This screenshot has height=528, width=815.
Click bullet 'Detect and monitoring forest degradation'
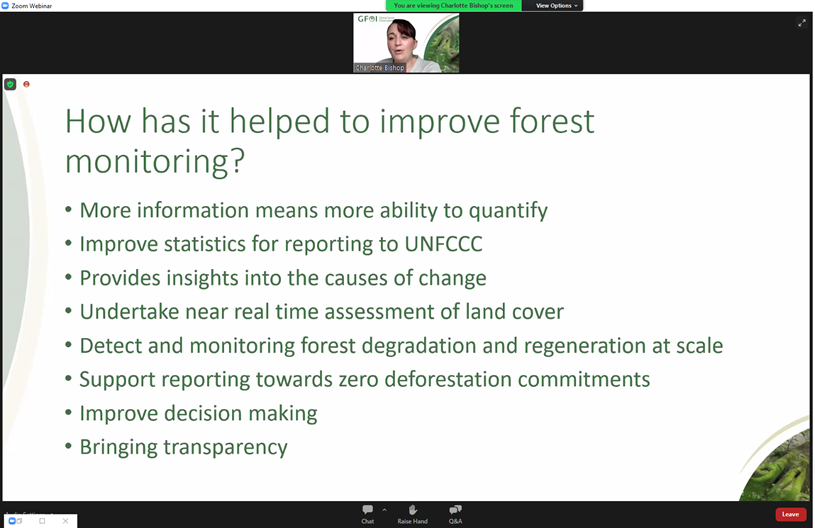(401, 346)
